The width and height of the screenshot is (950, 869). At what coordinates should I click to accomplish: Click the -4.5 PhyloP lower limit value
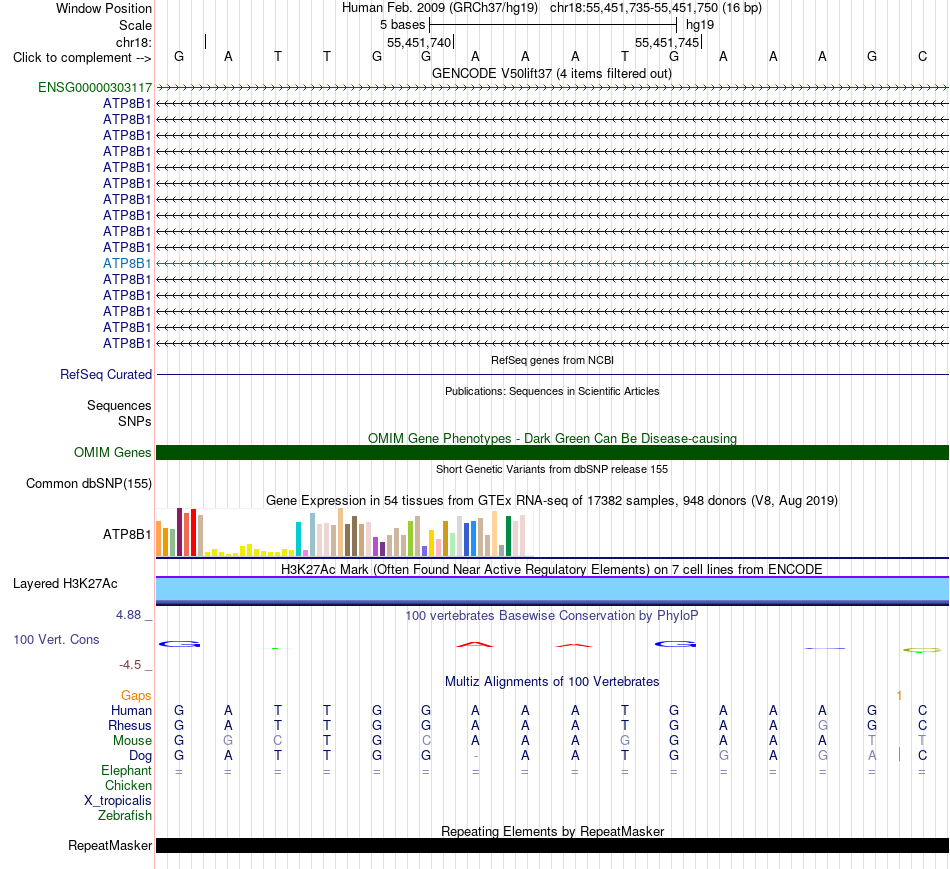[130, 665]
